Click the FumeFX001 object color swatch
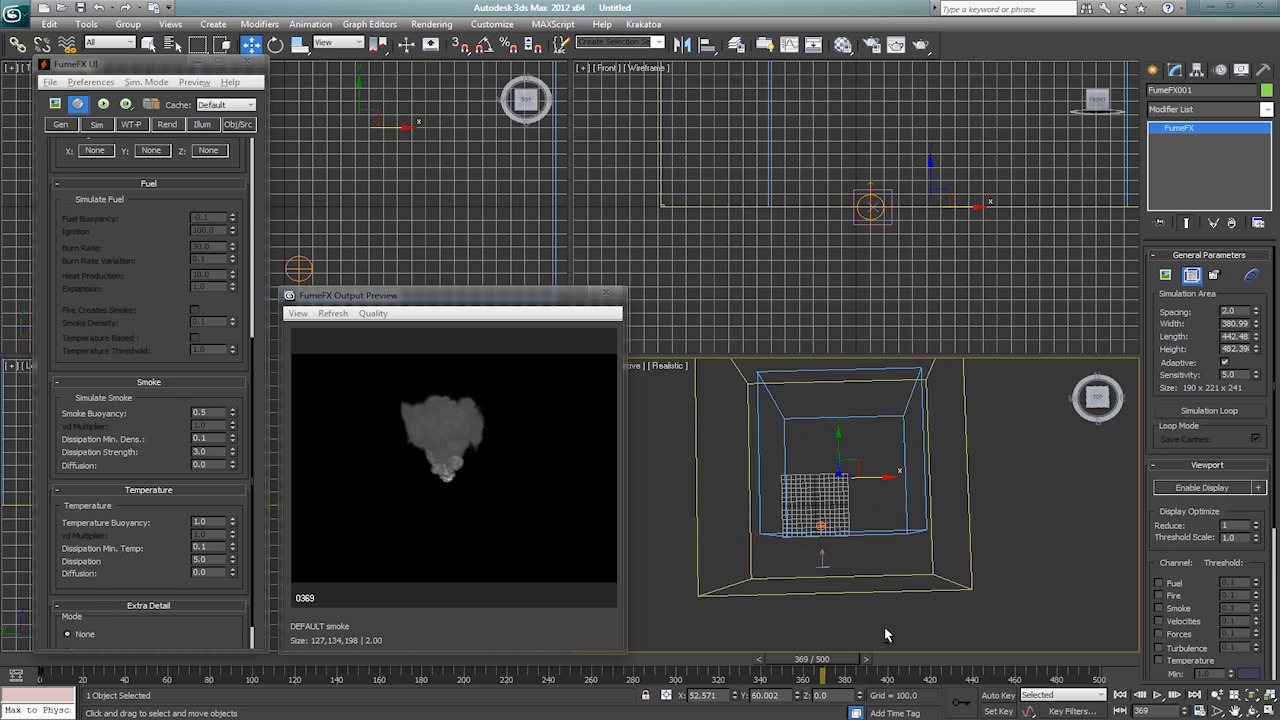Viewport: 1280px width, 720px height. 1267,90
